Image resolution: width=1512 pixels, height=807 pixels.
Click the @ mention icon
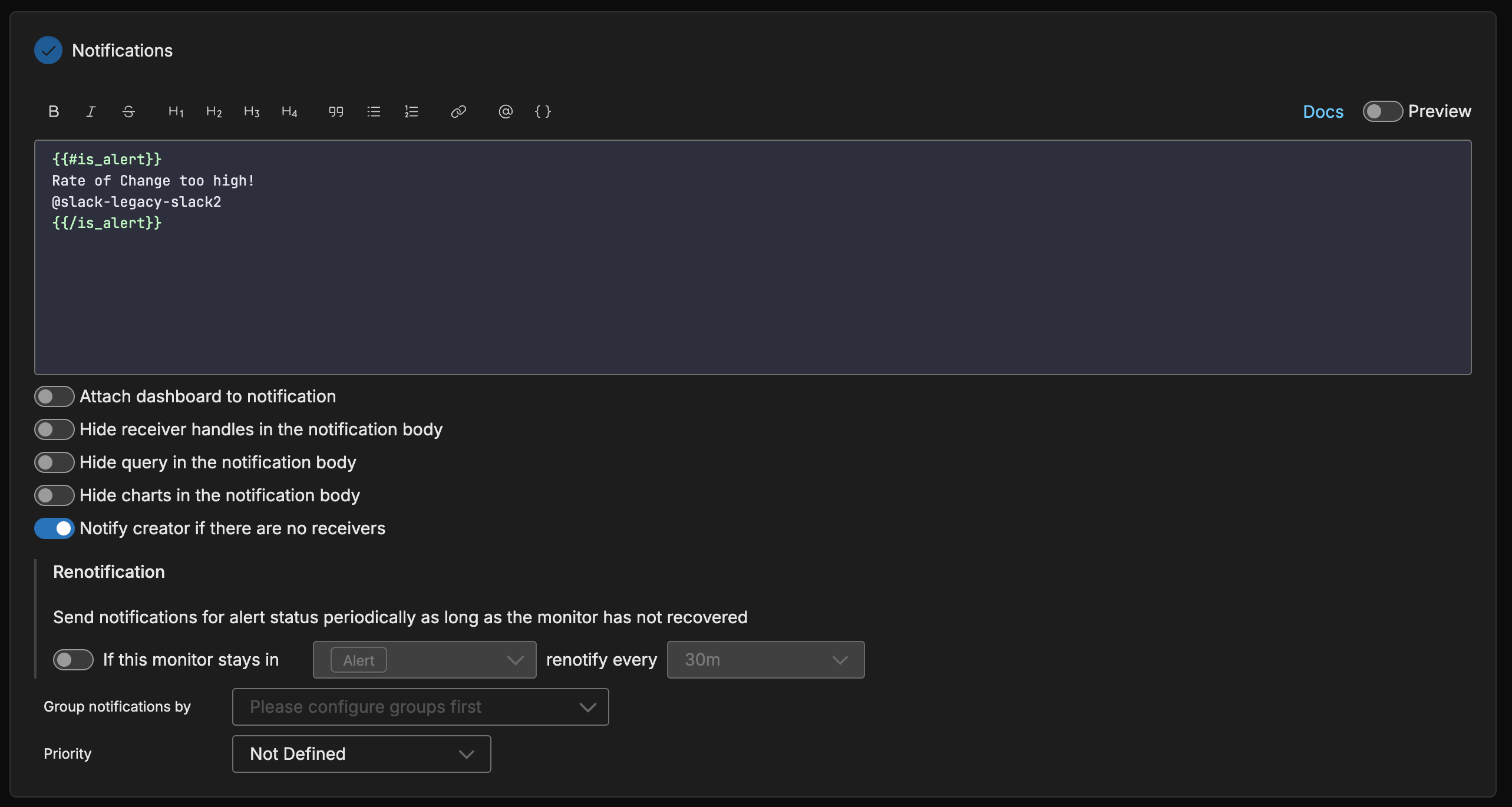506,111
